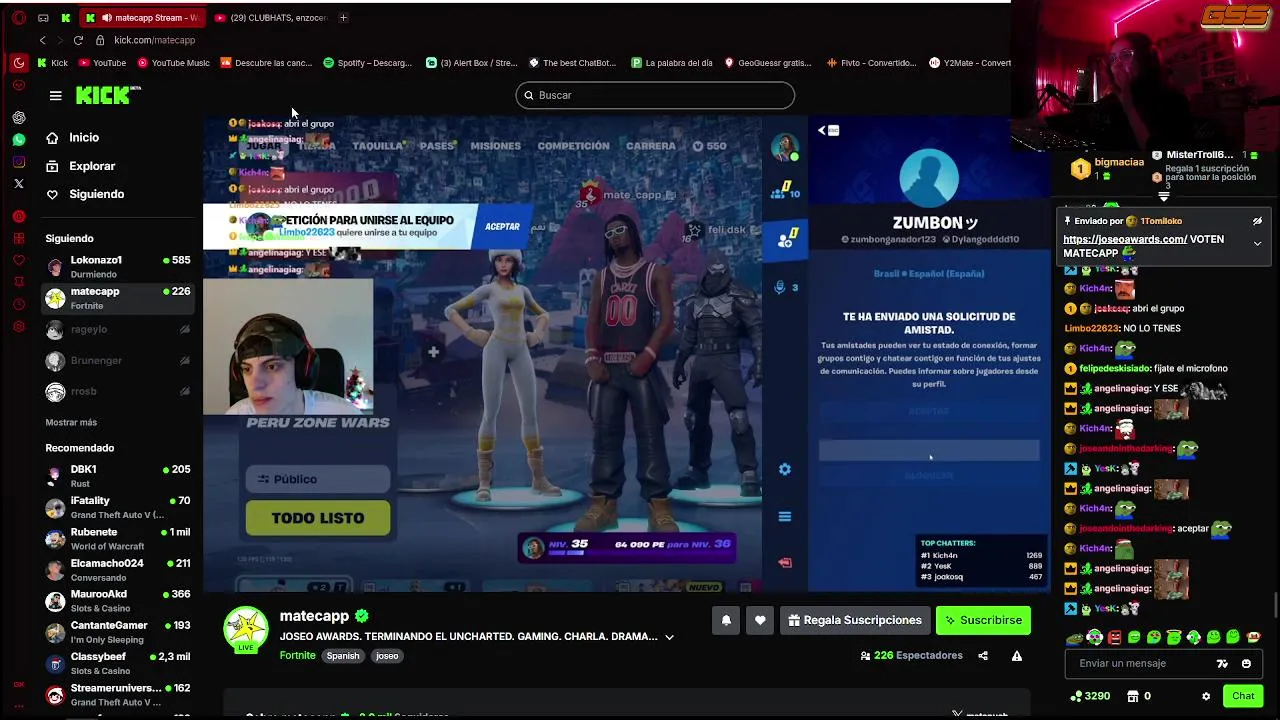Open ChatGPT in the Opera sidebar
The image size is (1280, 720).
tap(19, 117)
